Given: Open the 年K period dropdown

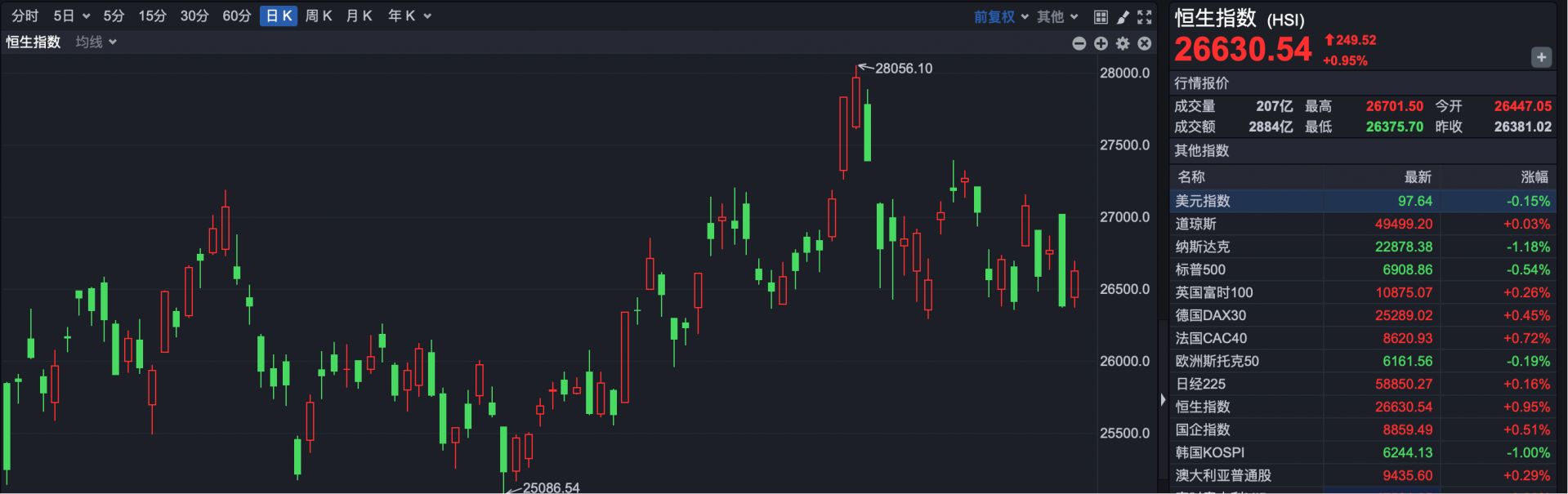Looking at the screenshot, I should pyautogui.click(x=409, y=16).
